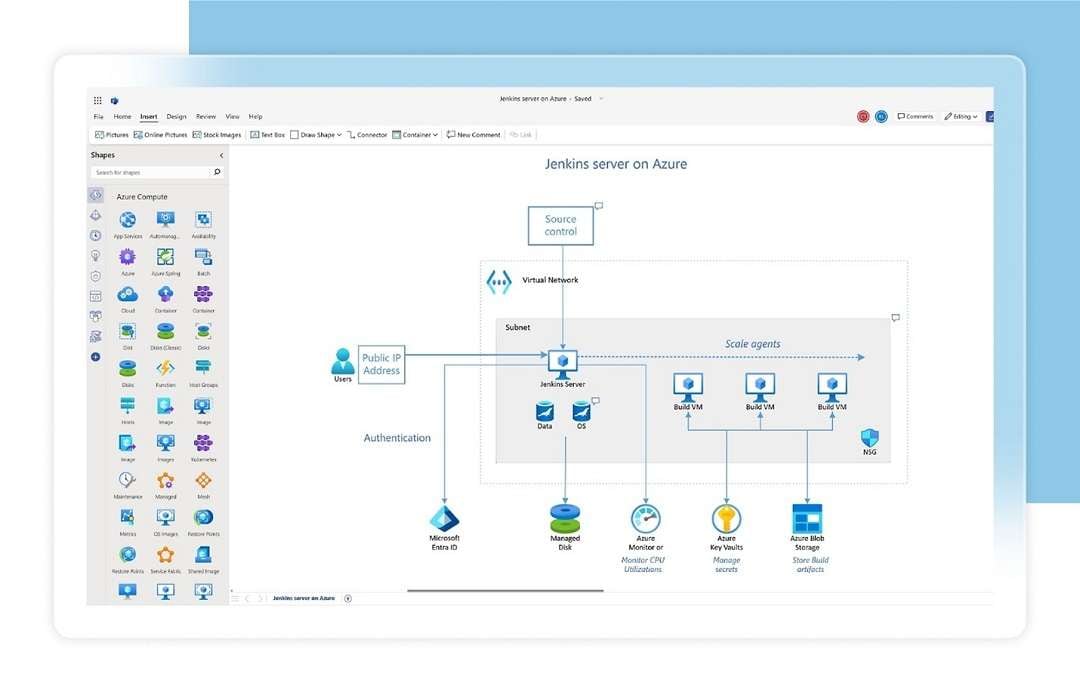This screenshot has width=1080, height=692.
Task: Select the Automanage shape in Azure Compute
Action: (165, 218)
